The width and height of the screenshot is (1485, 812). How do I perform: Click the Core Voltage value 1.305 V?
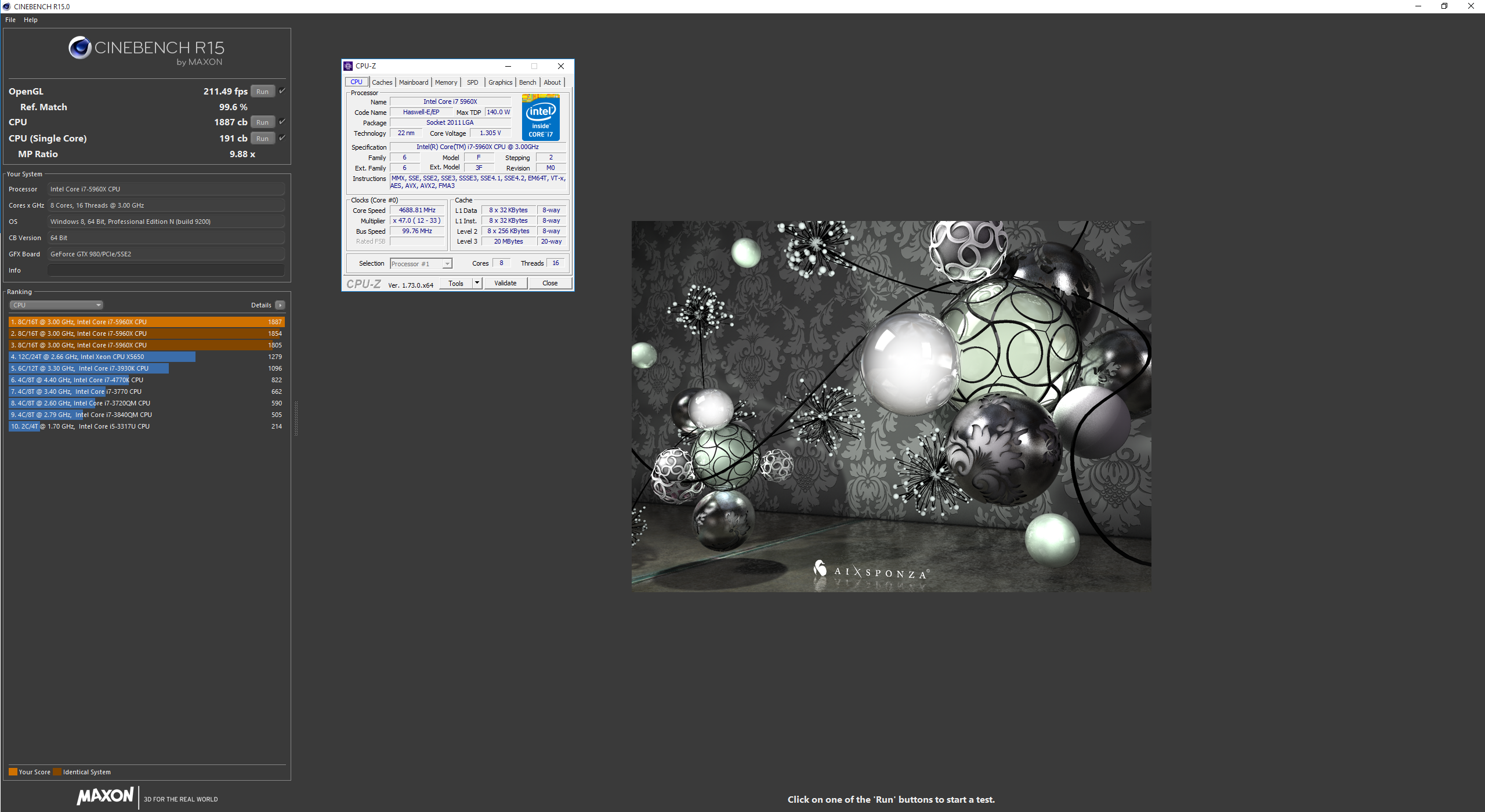pyautogui.click(x=490, y=133)
